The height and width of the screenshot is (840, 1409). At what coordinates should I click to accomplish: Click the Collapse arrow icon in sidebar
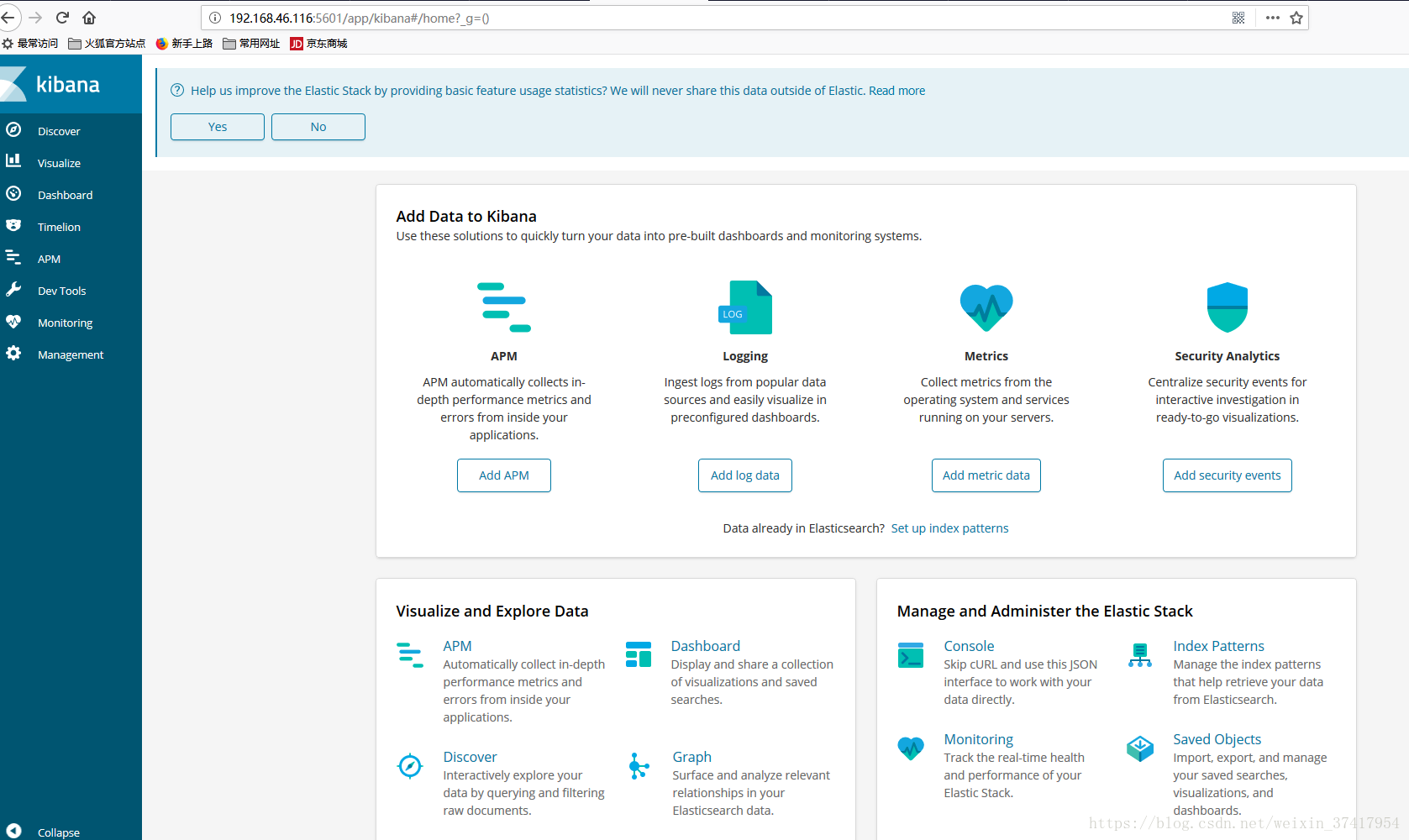[13, 831]
